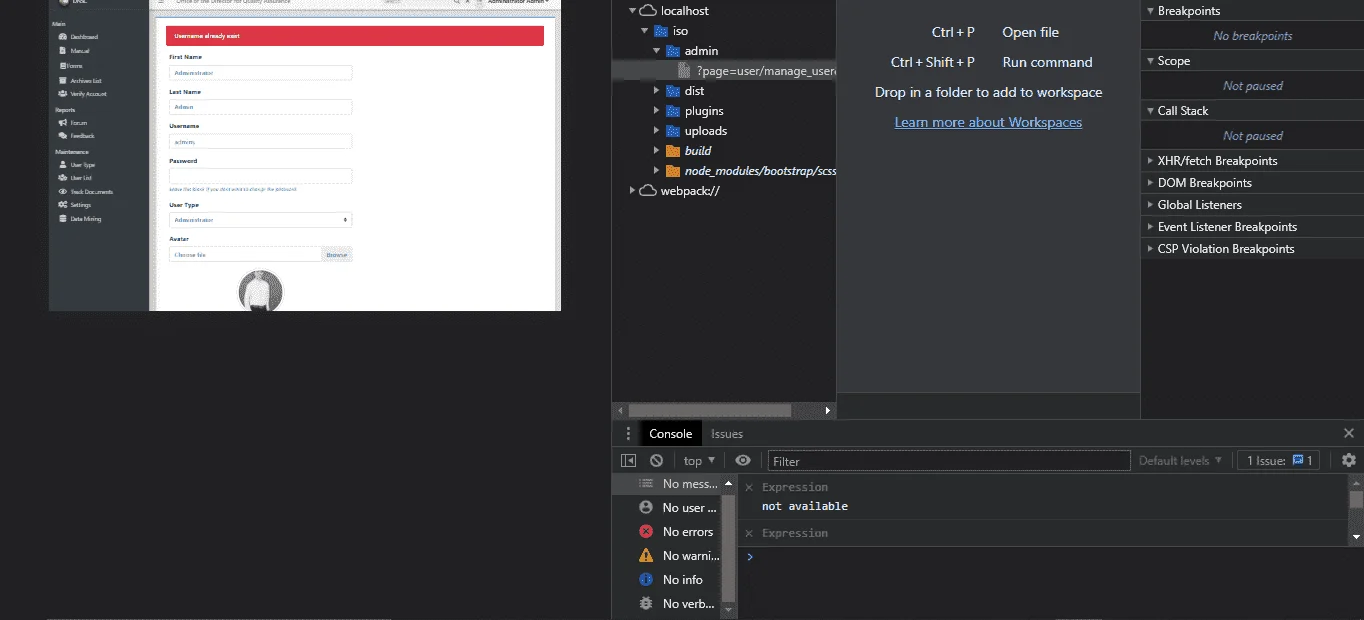Open the Default levels dropdown
Image resolution: width=1364 pixels, height=620 pixels.
tap(1180, 461)
